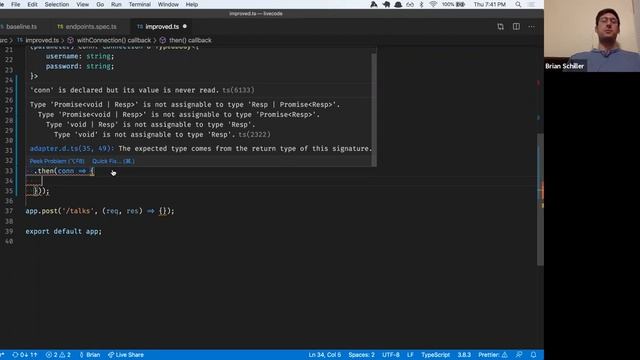Click the Prettier status item
Screen dimensions: 640x360
[493, 355]
